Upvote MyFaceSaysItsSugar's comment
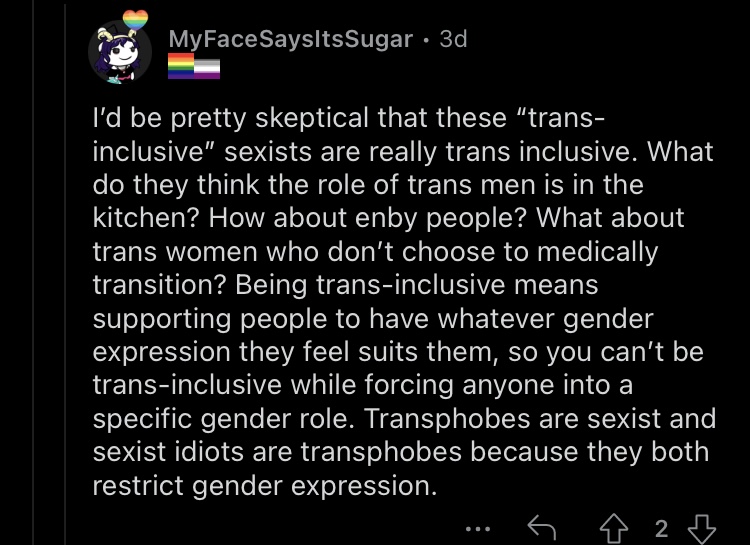The image size is (750, 545). click(x=614, y=529)
